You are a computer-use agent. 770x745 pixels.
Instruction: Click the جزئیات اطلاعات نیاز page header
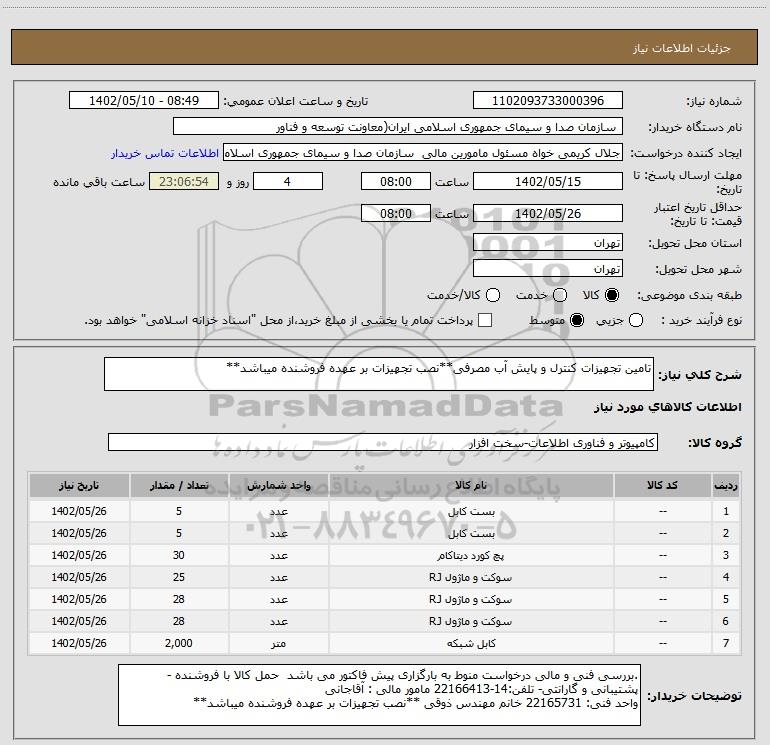pyautogui.click(x=681, y=48)
